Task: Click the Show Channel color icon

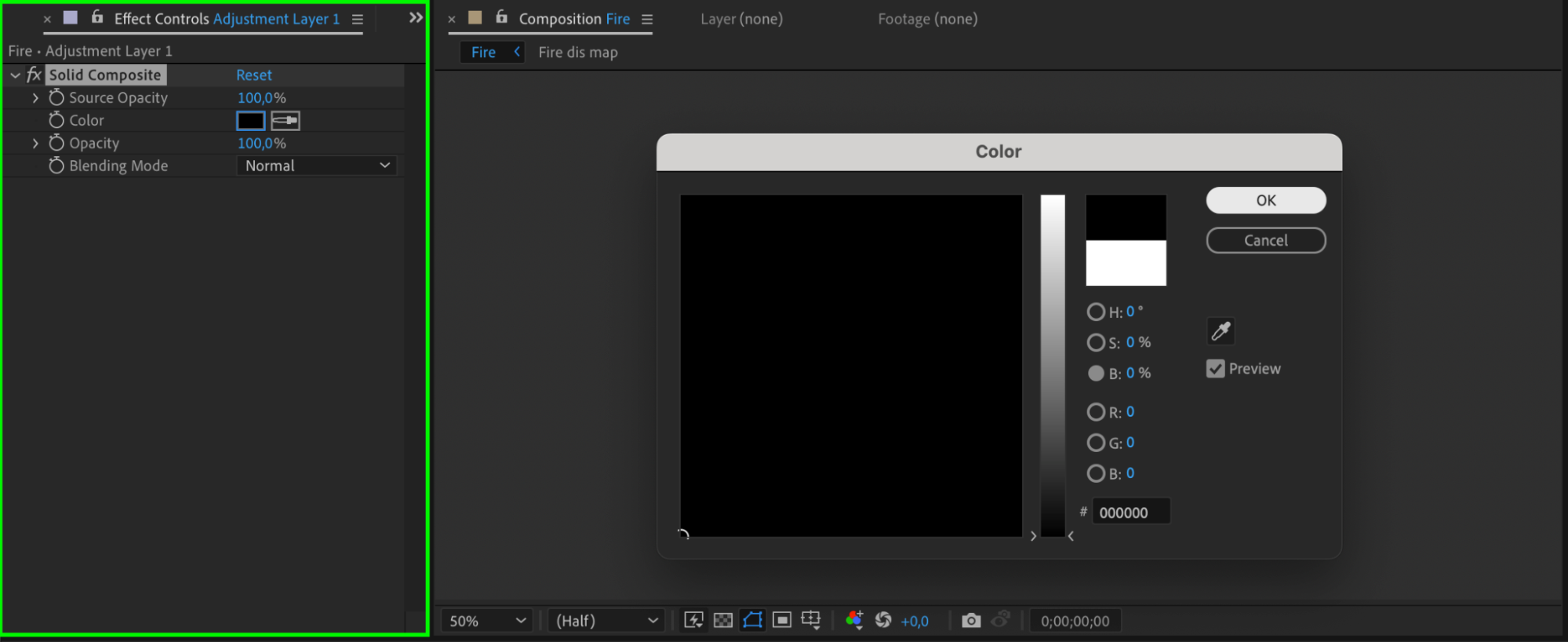Action: [x=854, y=620]
